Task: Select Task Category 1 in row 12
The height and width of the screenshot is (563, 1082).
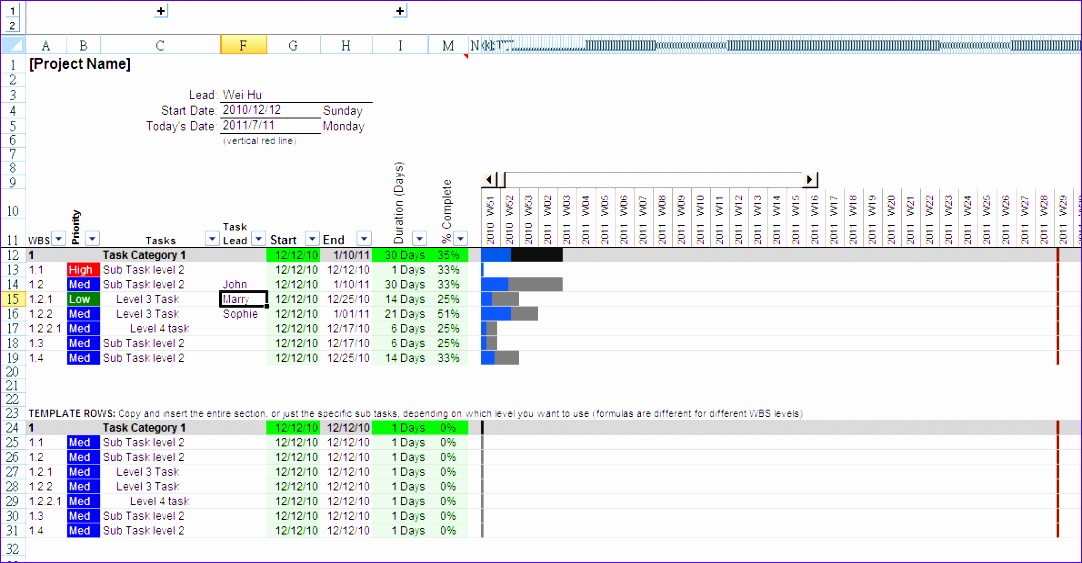Action: (x=144, y=255)
